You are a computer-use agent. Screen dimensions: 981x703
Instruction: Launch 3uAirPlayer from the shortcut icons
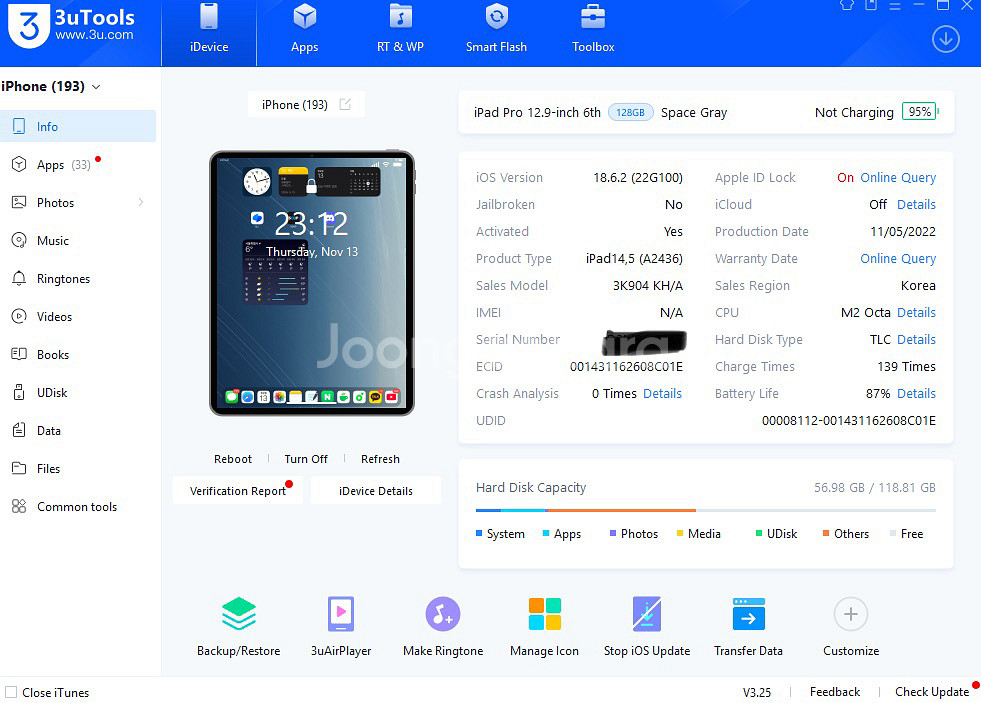340,614
